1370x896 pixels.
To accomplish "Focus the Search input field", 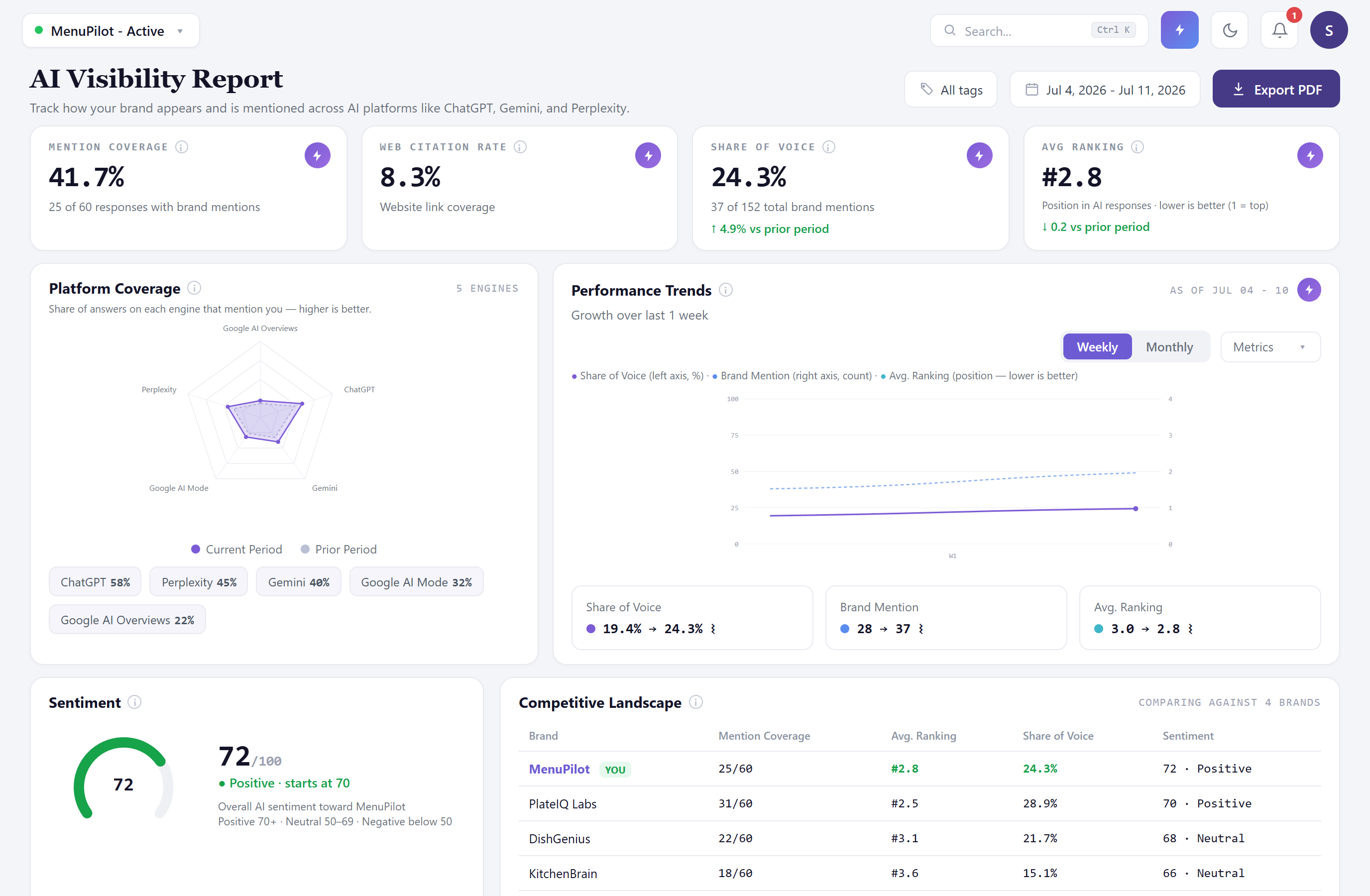I will 1039,30.
